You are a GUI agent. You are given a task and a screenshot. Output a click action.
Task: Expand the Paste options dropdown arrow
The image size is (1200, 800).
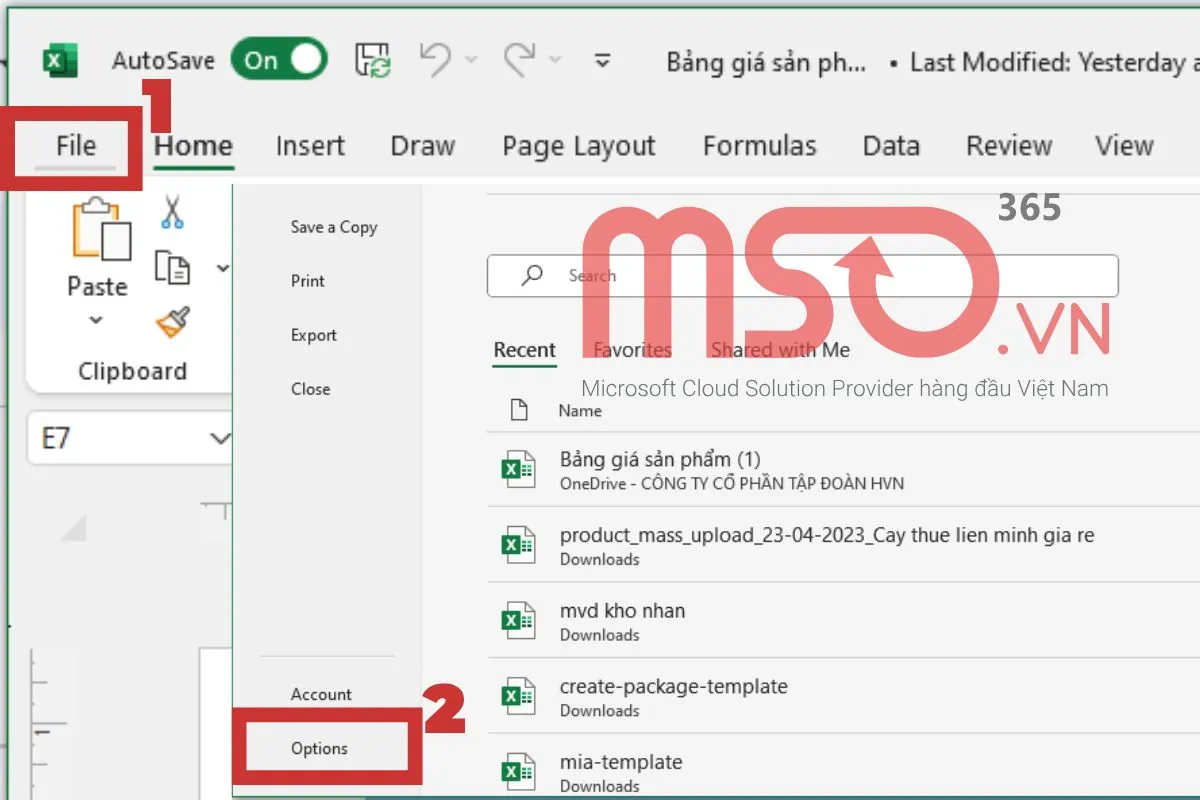[x=96, y=321]
